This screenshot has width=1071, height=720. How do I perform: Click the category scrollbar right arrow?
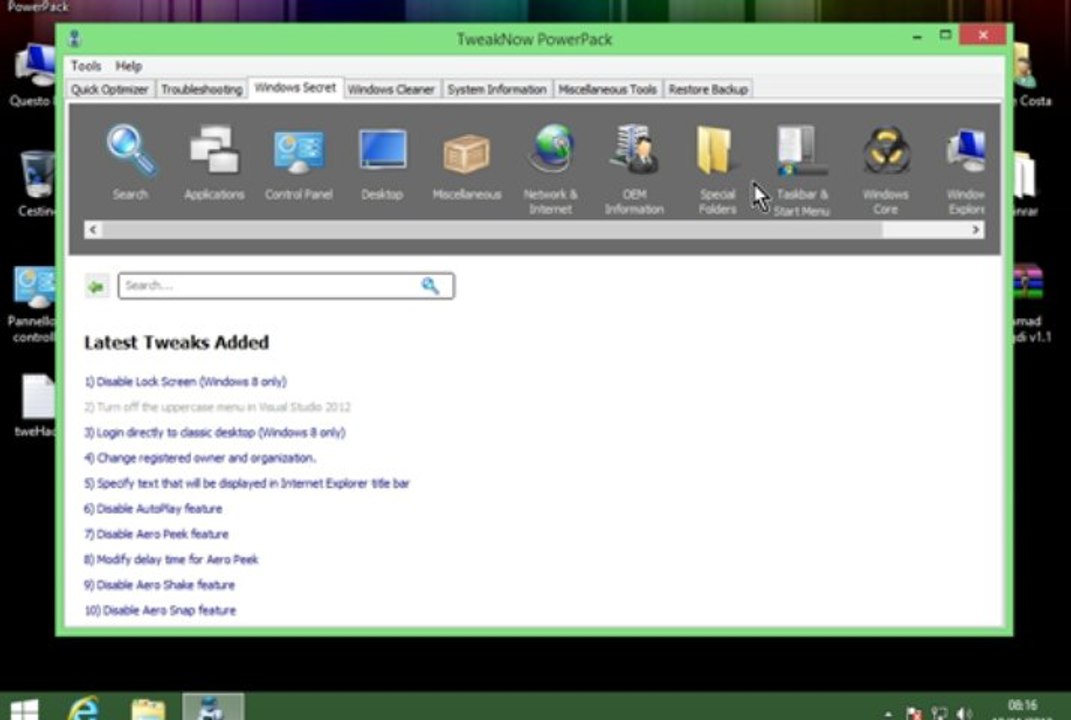(975, 230)
